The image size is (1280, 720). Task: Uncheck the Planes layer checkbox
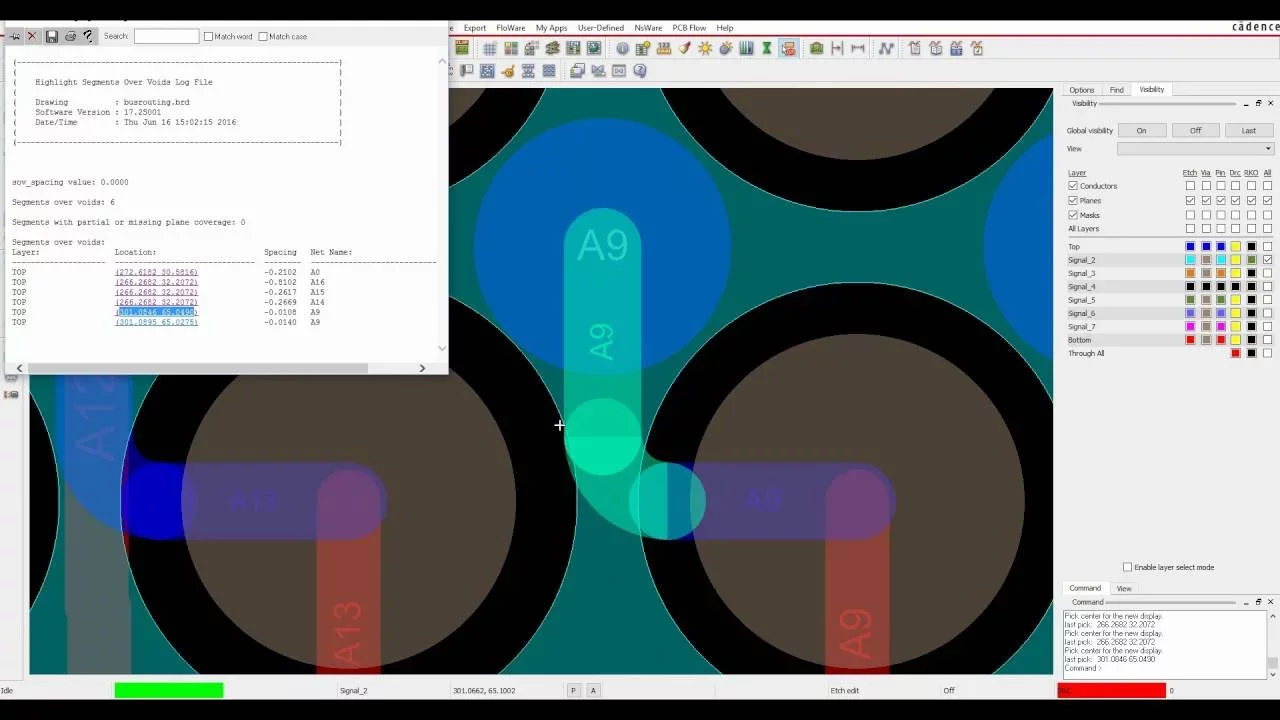pos(1073,200)
